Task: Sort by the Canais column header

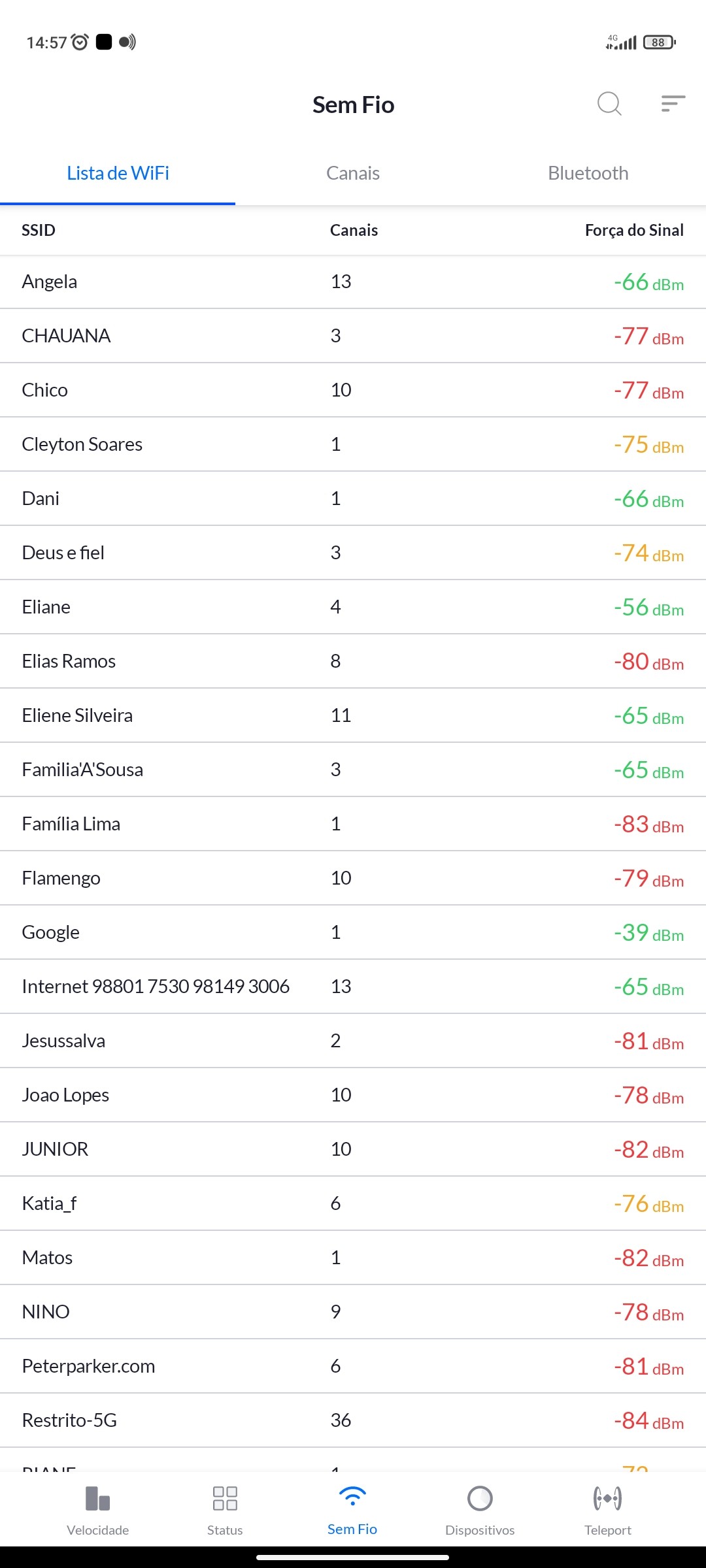Action: [354, 230]
